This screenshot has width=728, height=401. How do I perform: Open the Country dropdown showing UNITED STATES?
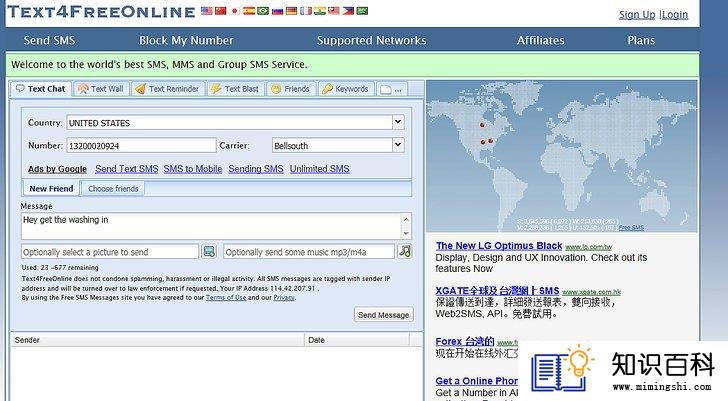pyautogui.click(x=397, y=122)
